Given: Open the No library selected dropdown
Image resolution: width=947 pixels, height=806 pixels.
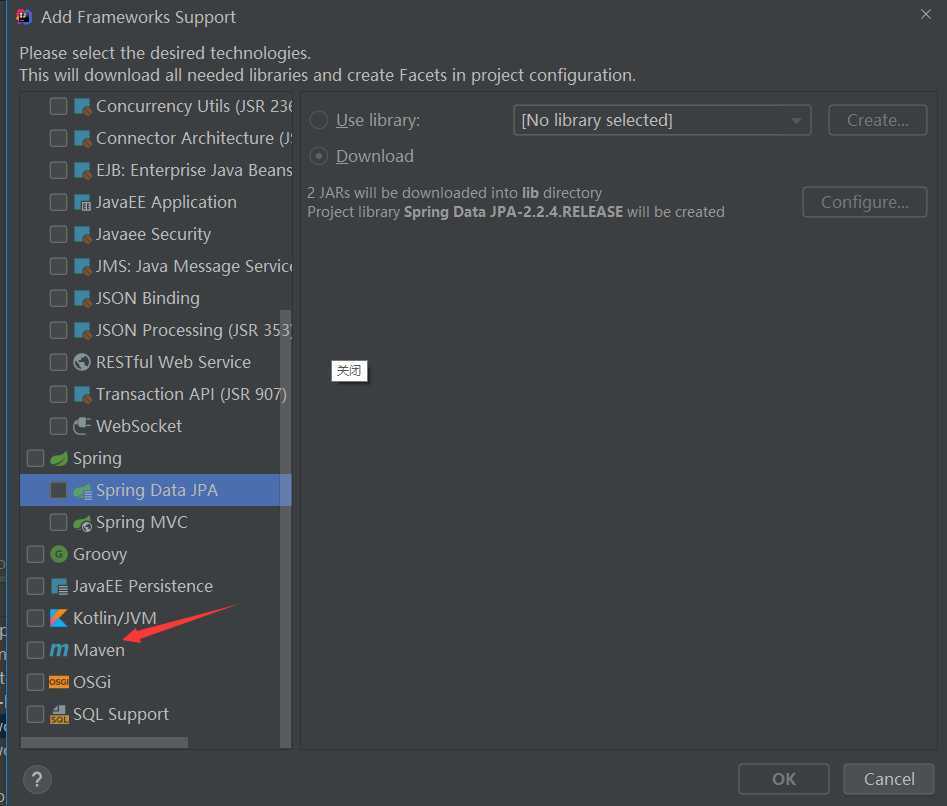Looking at the screenshot, I should [662, 120].
